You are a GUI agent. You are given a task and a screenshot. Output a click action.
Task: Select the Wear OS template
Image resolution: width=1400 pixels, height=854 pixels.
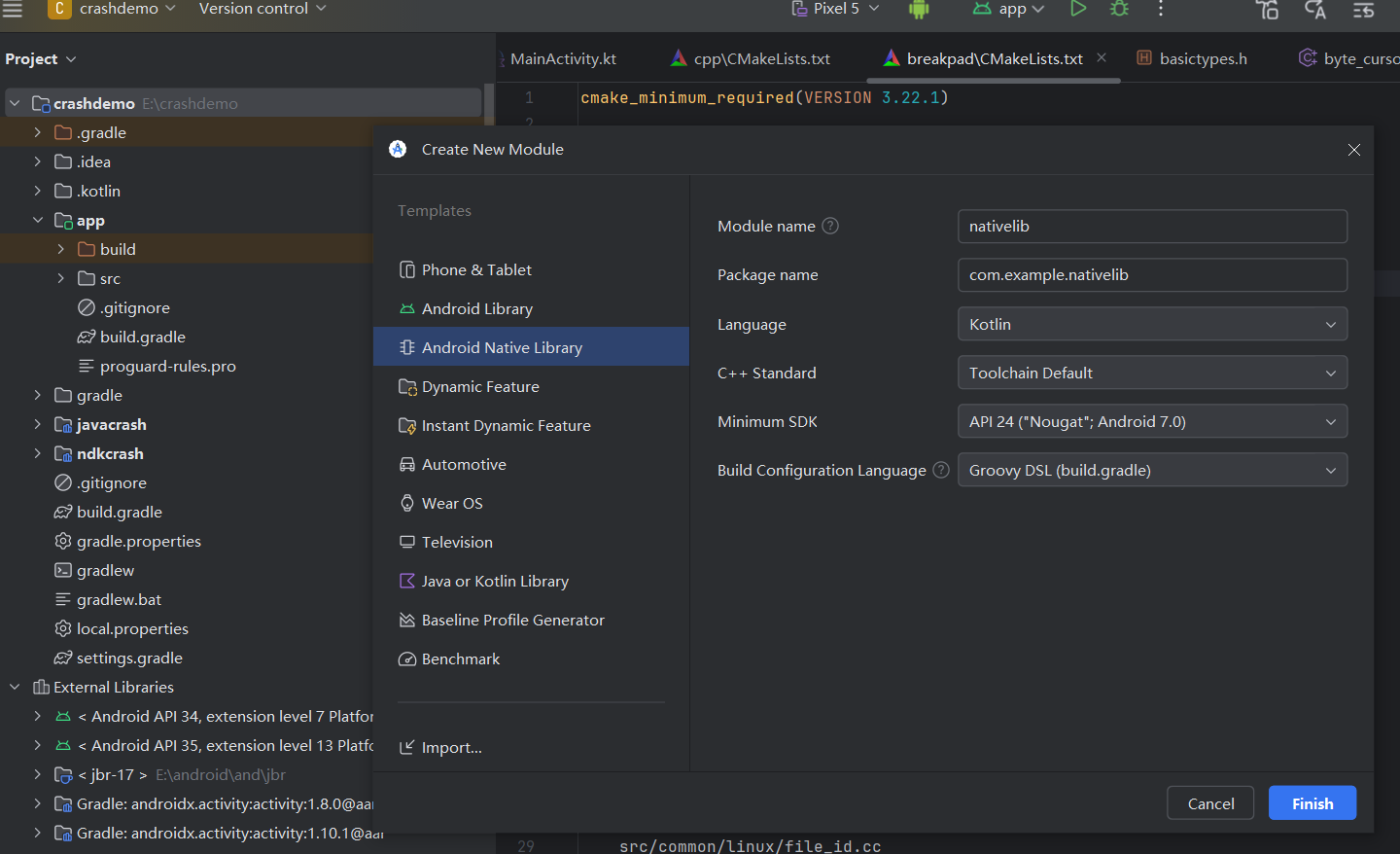pos(531,503)
